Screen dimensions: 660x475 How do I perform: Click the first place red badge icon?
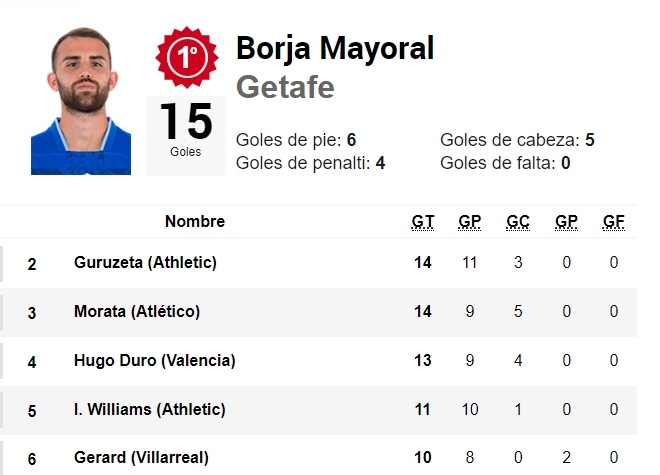tap(186, 57)
